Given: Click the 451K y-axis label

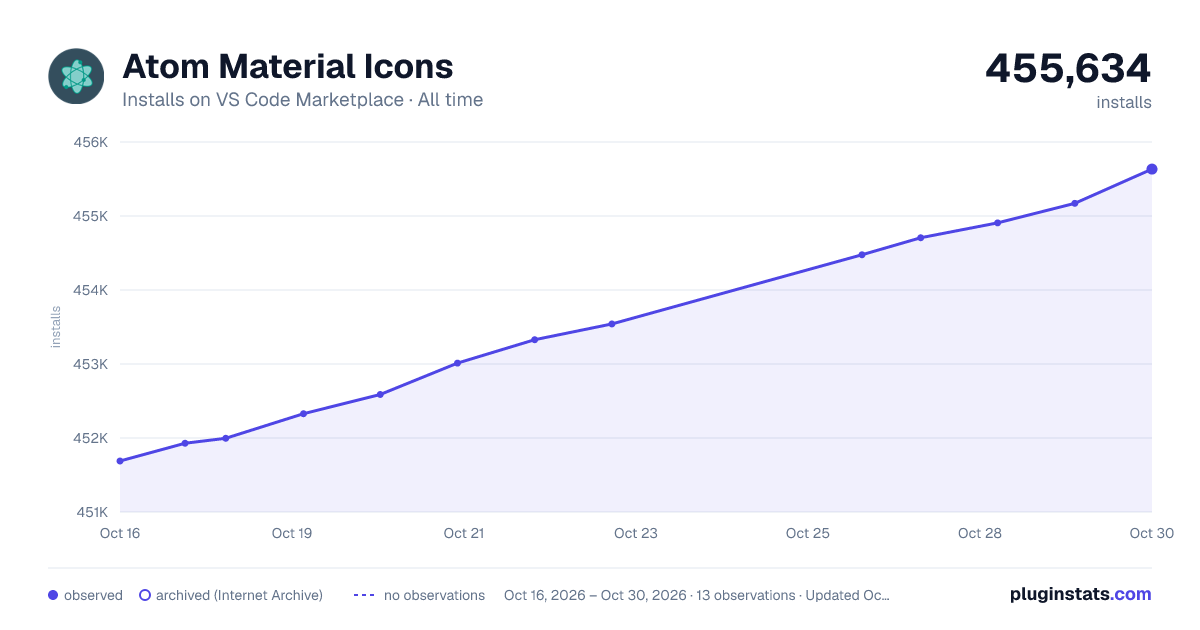Looking at the screenshot, I should click(x=91, y=512).
